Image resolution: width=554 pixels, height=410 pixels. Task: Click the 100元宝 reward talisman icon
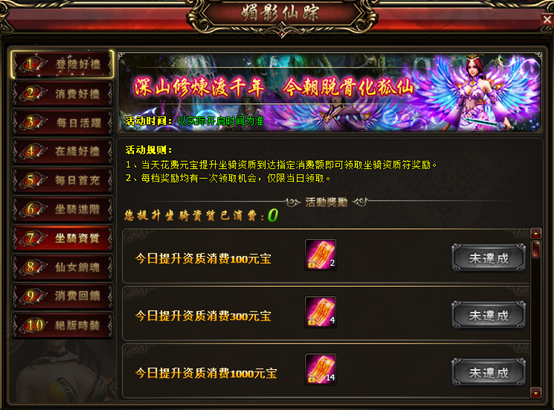320,255
